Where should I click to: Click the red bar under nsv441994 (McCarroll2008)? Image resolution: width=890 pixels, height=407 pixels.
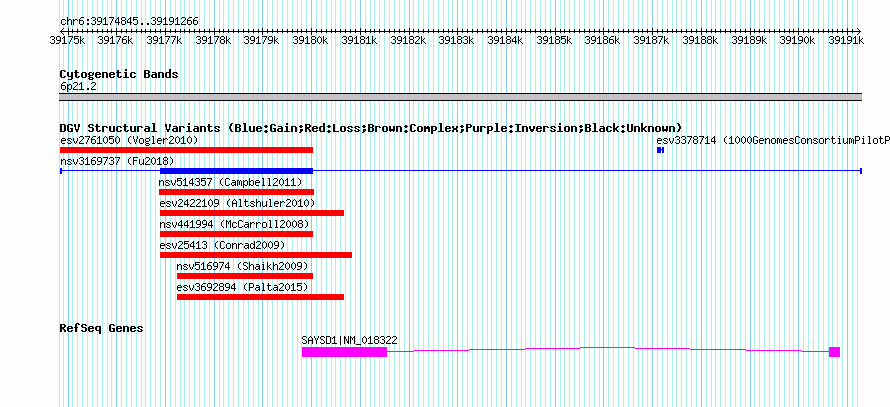click(x=236, y=234)
